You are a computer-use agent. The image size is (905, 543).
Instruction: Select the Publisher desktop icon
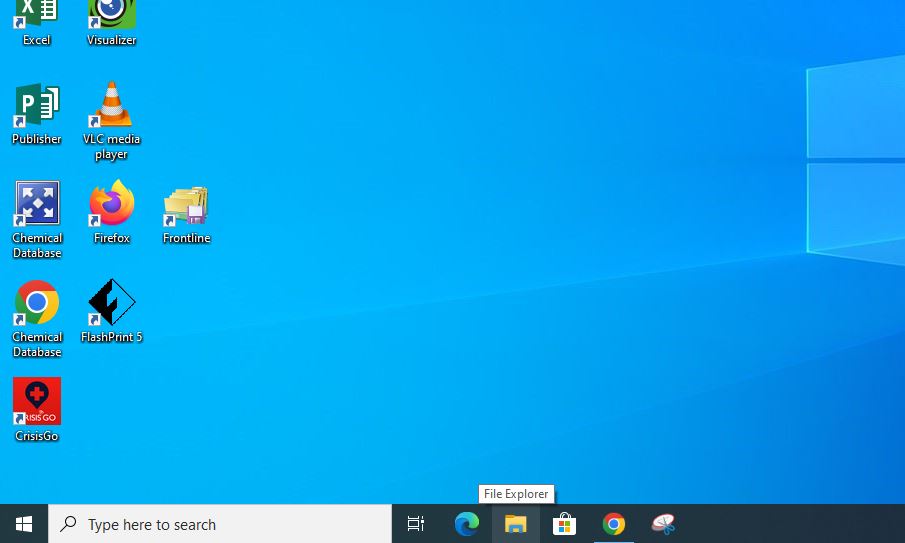[36, 114]
